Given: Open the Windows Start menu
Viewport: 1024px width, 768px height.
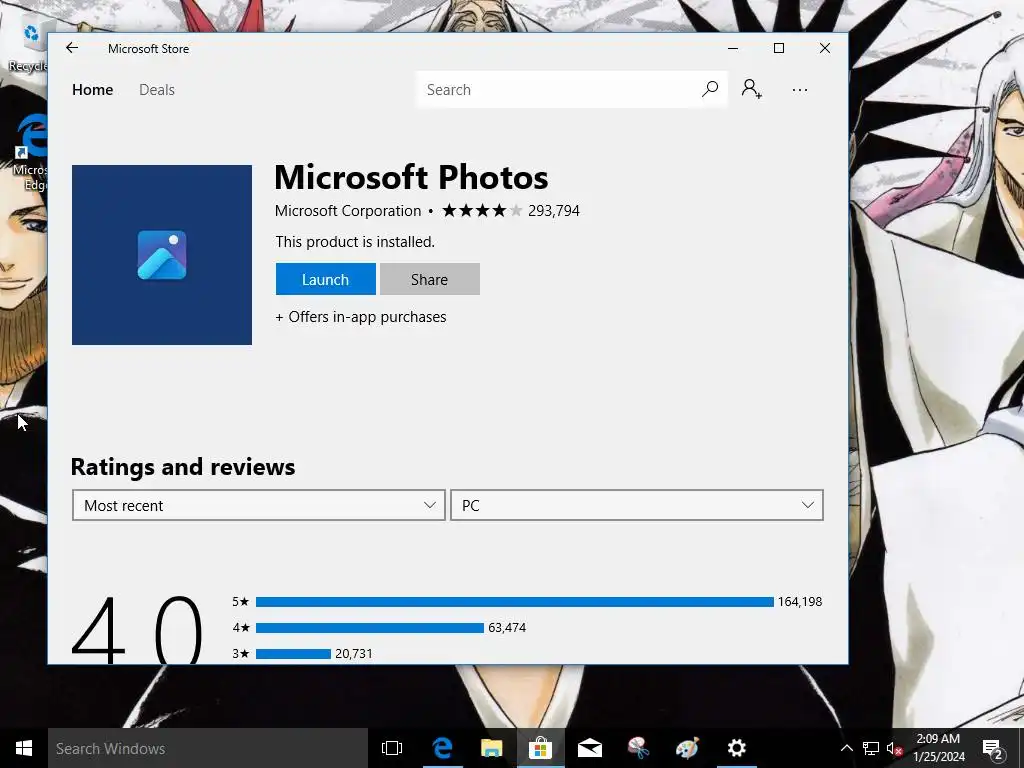Looking at the screenshot, I should [24, 748].
